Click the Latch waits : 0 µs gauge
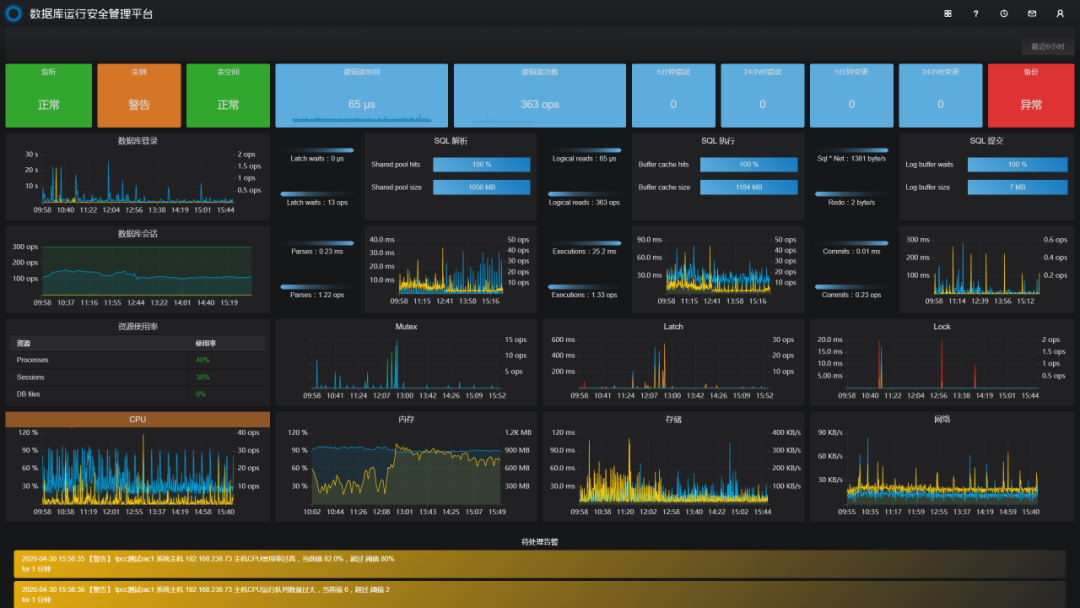 tap(317, 154)
